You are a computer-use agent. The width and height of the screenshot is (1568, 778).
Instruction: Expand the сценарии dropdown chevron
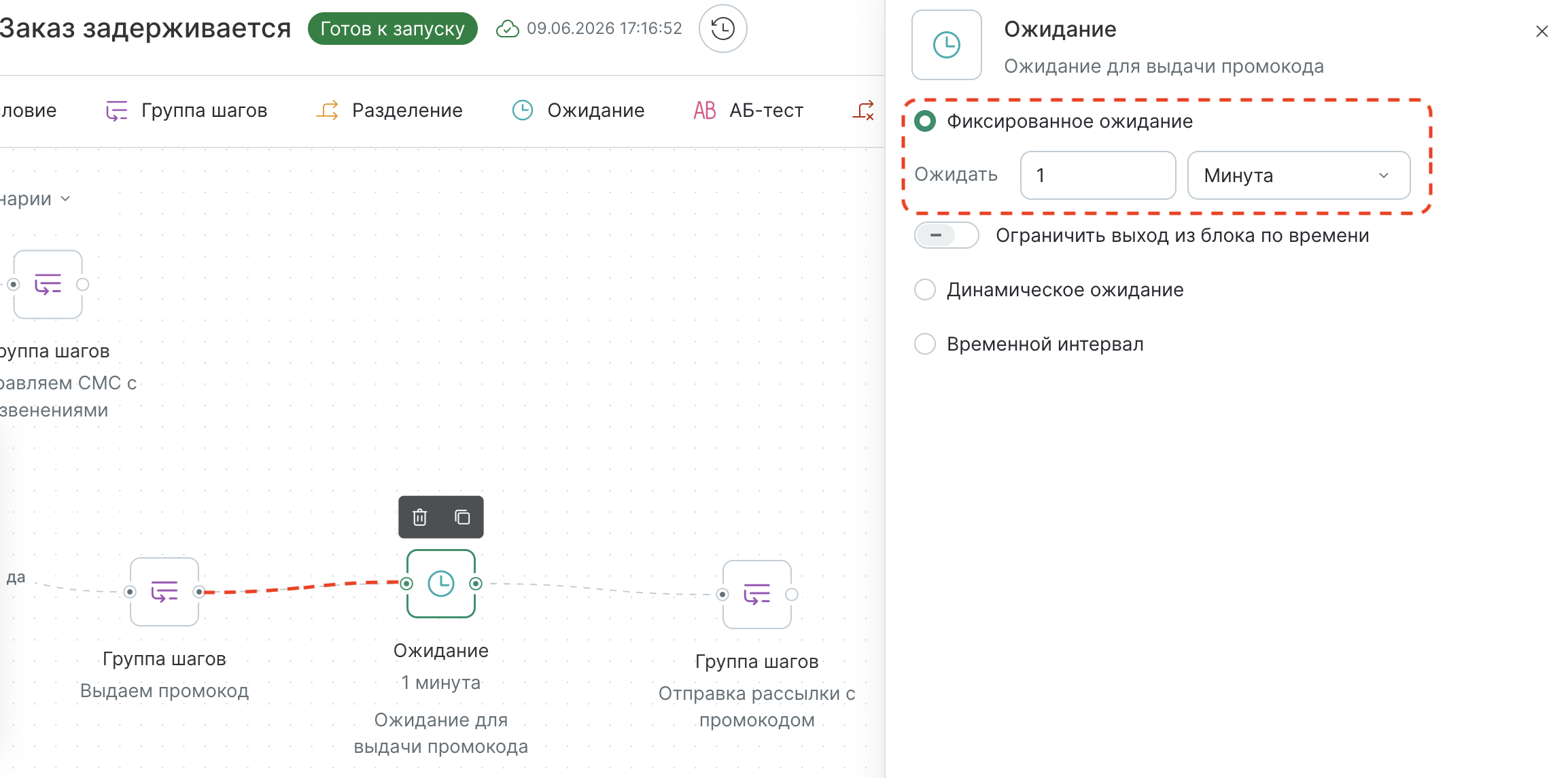65,199
